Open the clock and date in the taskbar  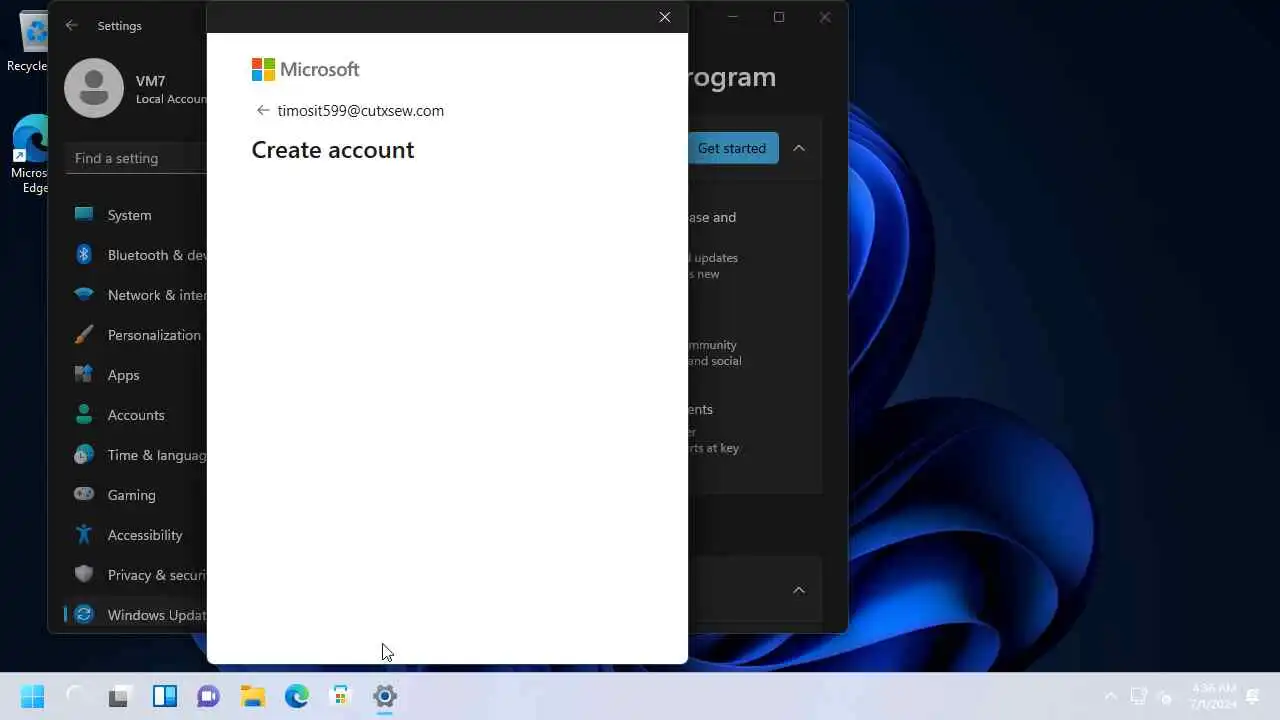(x=1213, y=697)
